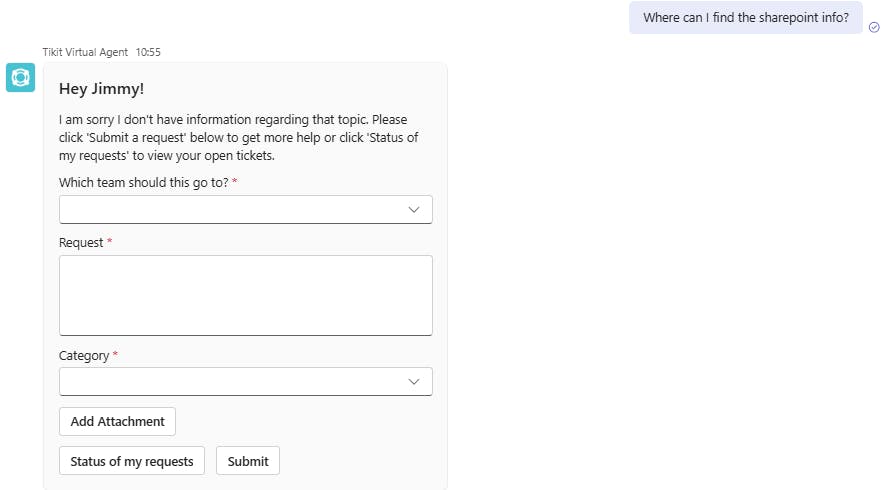
Task: Click the red asterisk beside the Request label
Action: pyautogui.click(x=110, y=241)
